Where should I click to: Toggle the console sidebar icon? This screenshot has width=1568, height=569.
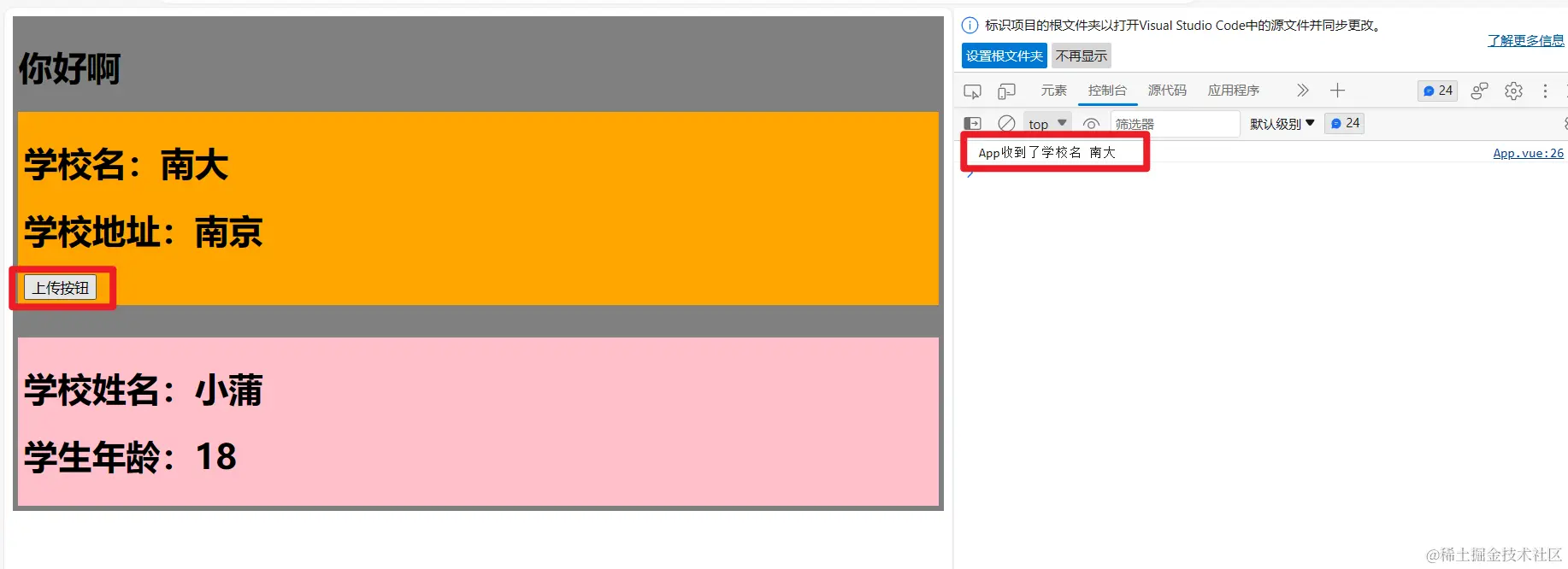click(972, 124)
